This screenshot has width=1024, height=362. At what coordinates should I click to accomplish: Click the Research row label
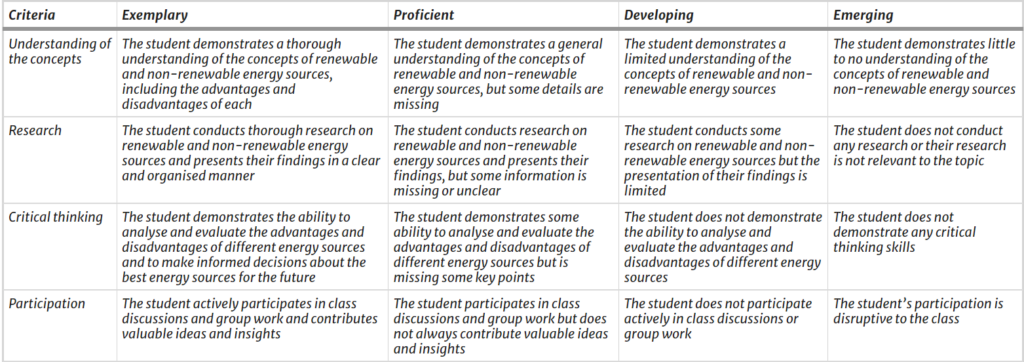pyautogui.click(x=35, y=131)
